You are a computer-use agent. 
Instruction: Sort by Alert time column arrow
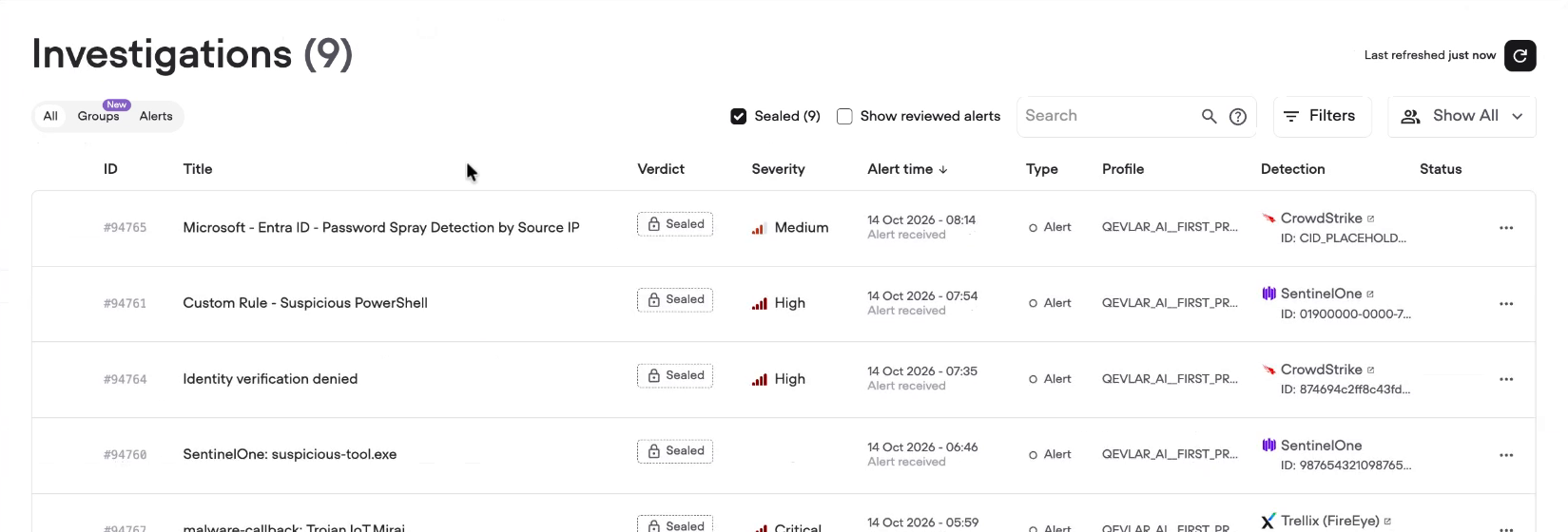pos(943,169)
